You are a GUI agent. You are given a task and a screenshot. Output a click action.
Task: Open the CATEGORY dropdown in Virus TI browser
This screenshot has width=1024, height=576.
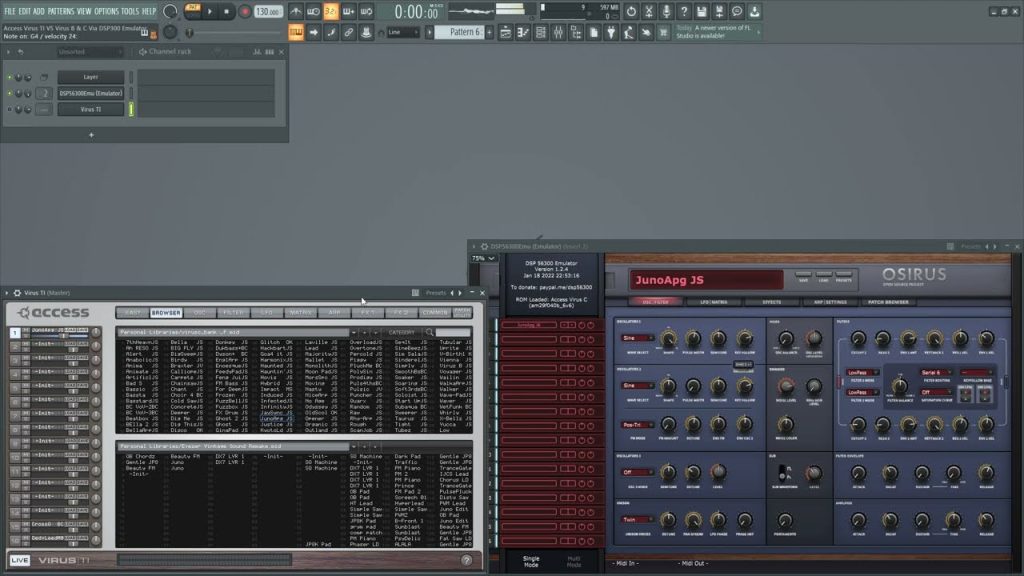coord(401,332)
